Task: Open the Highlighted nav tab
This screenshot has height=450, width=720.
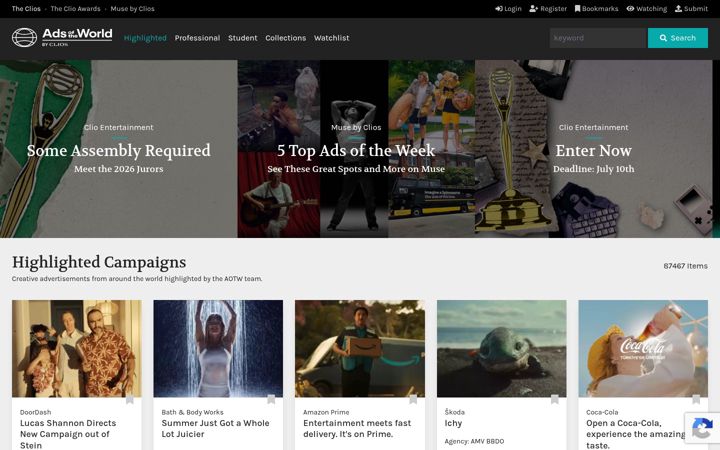Action: [x=145, y=38]
